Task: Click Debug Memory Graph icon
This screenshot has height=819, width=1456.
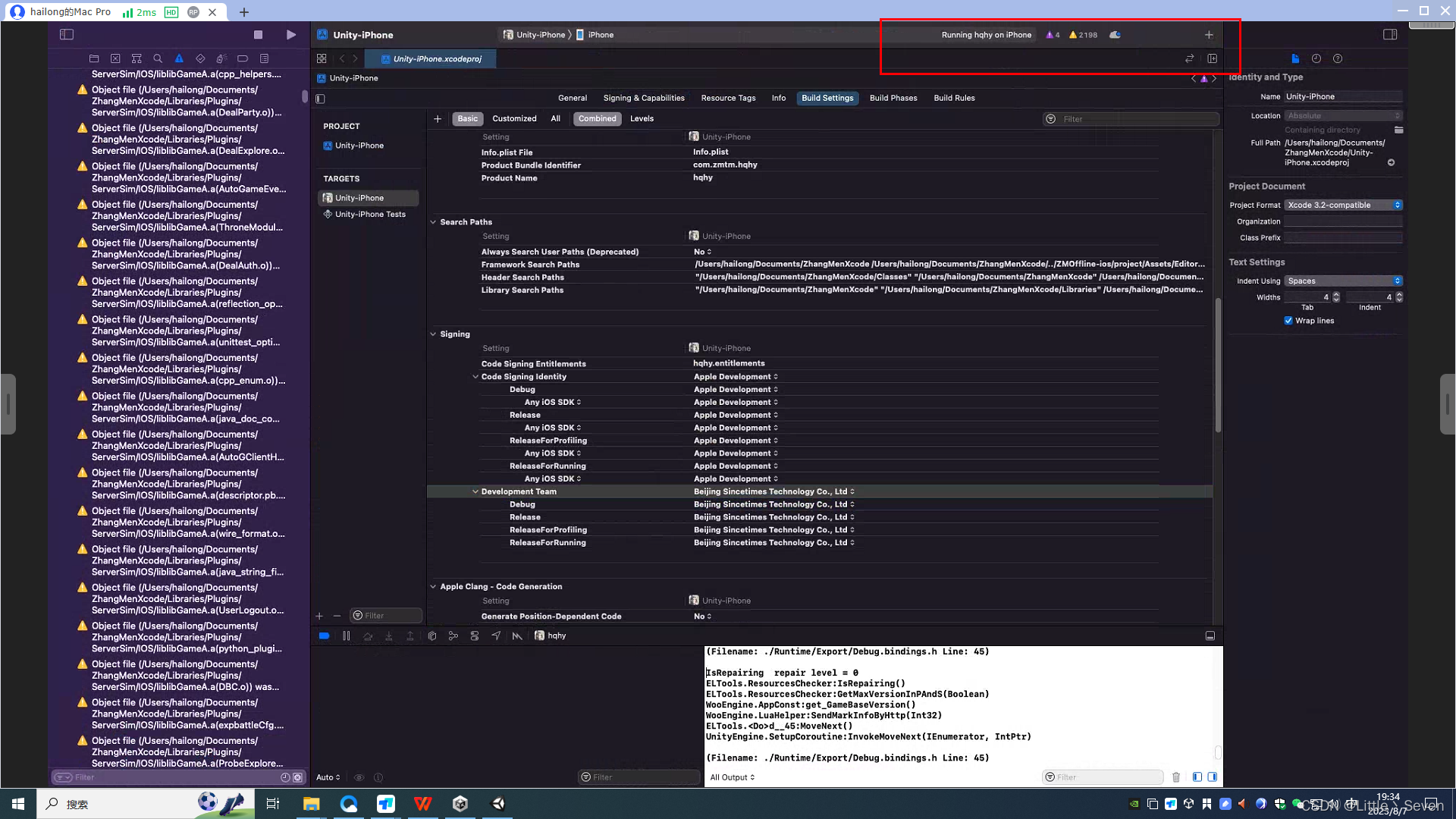Action: coord(453,636)
